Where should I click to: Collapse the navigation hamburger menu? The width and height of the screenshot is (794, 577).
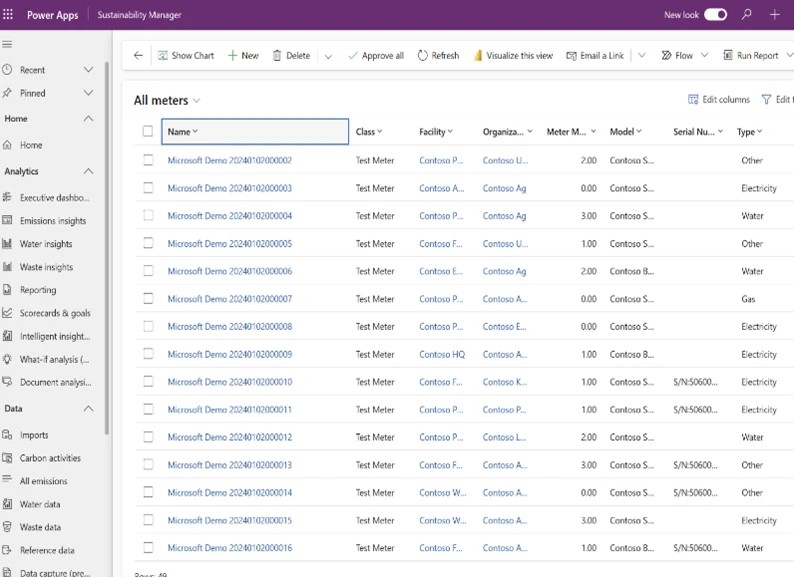point(8,45)
